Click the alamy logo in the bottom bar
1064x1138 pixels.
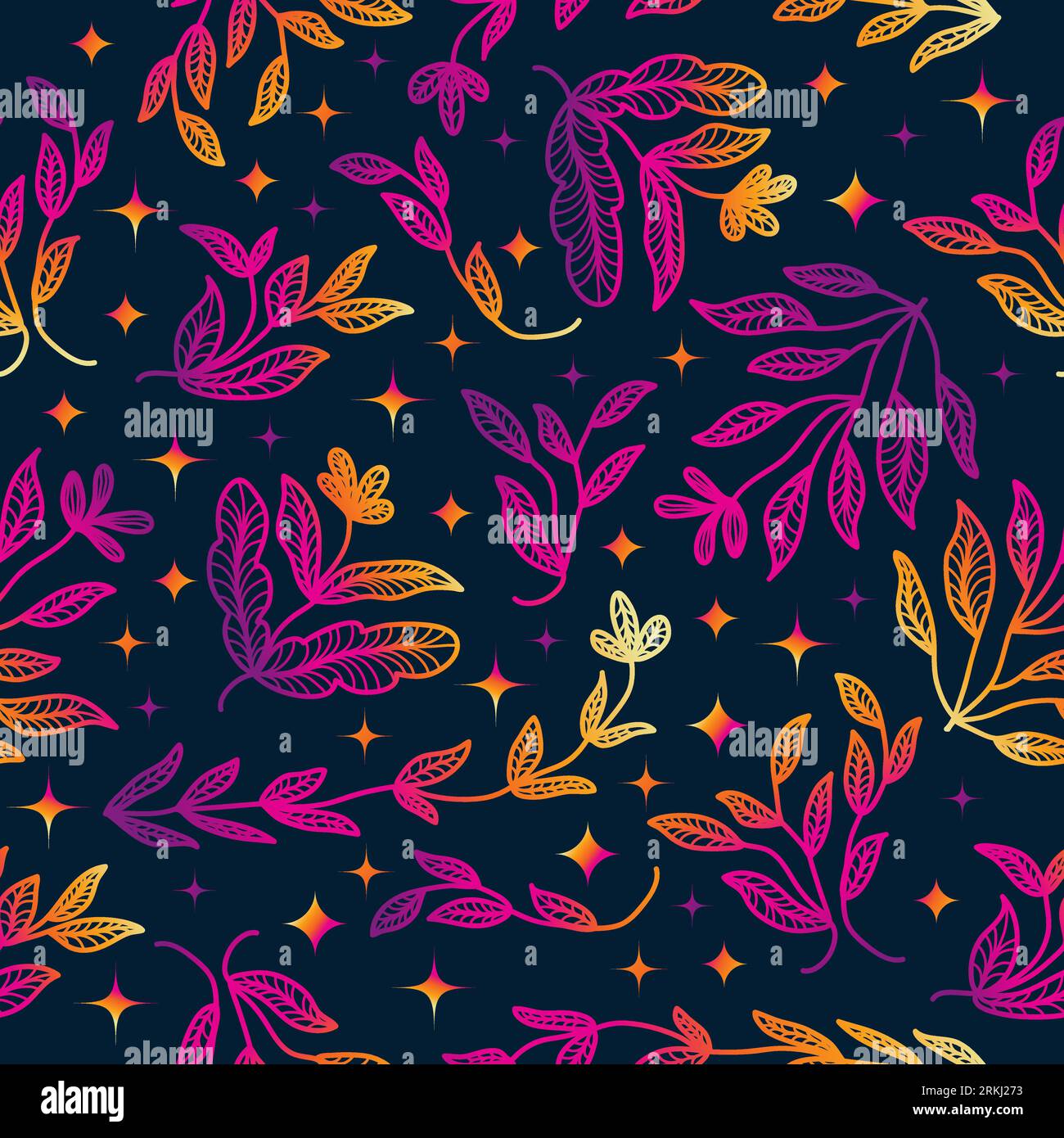[83, 1100]
